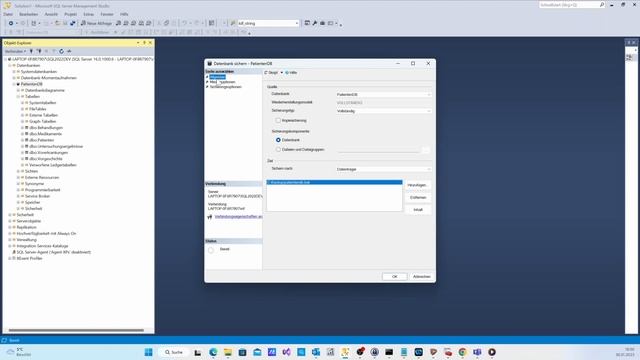Viewport: 640px width, 360px height.
Task: Open the Ansicht menu
Action: coord(51,14)
